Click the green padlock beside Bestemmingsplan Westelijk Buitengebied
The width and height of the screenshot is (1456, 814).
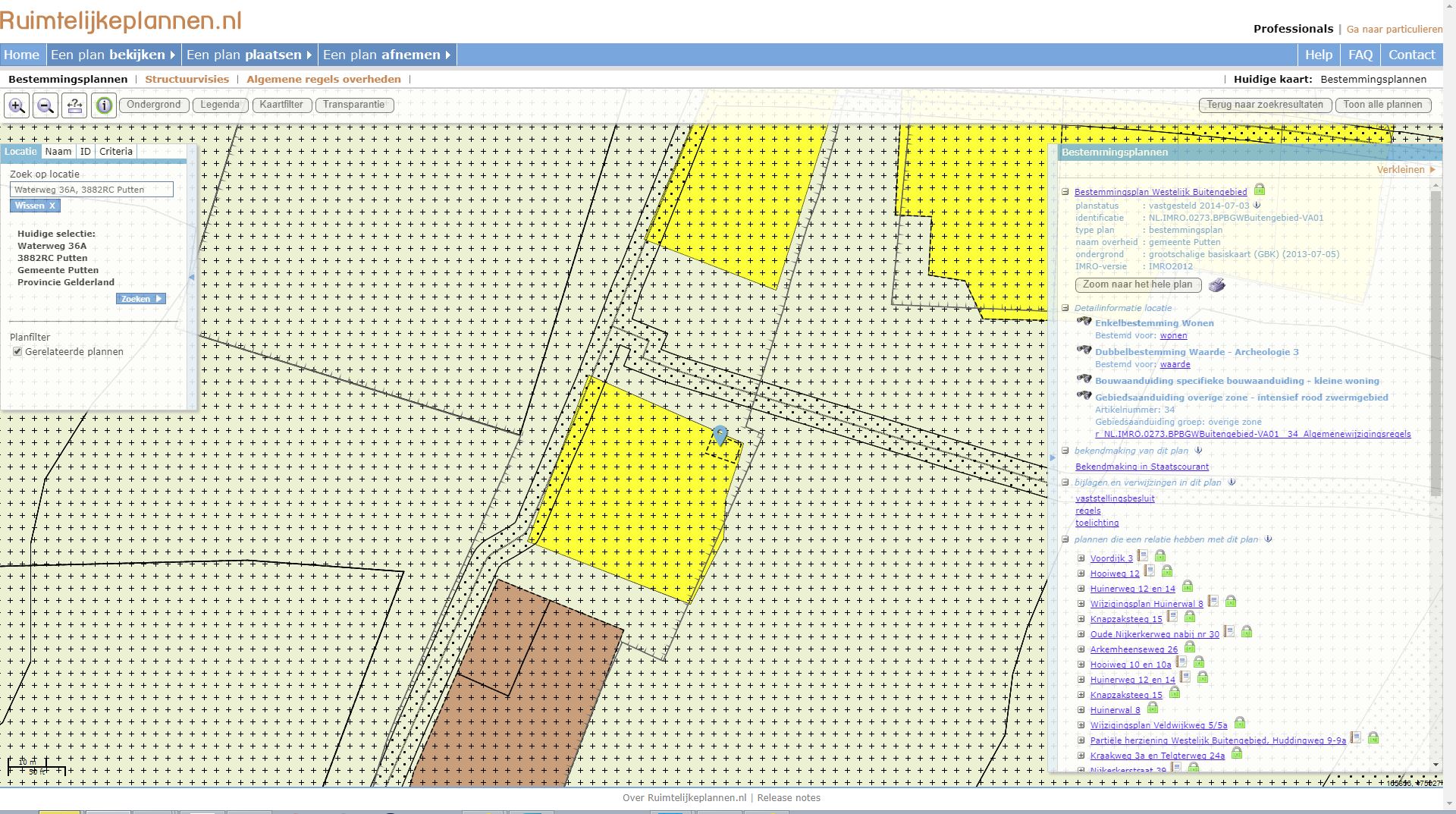coord(1260,190)
